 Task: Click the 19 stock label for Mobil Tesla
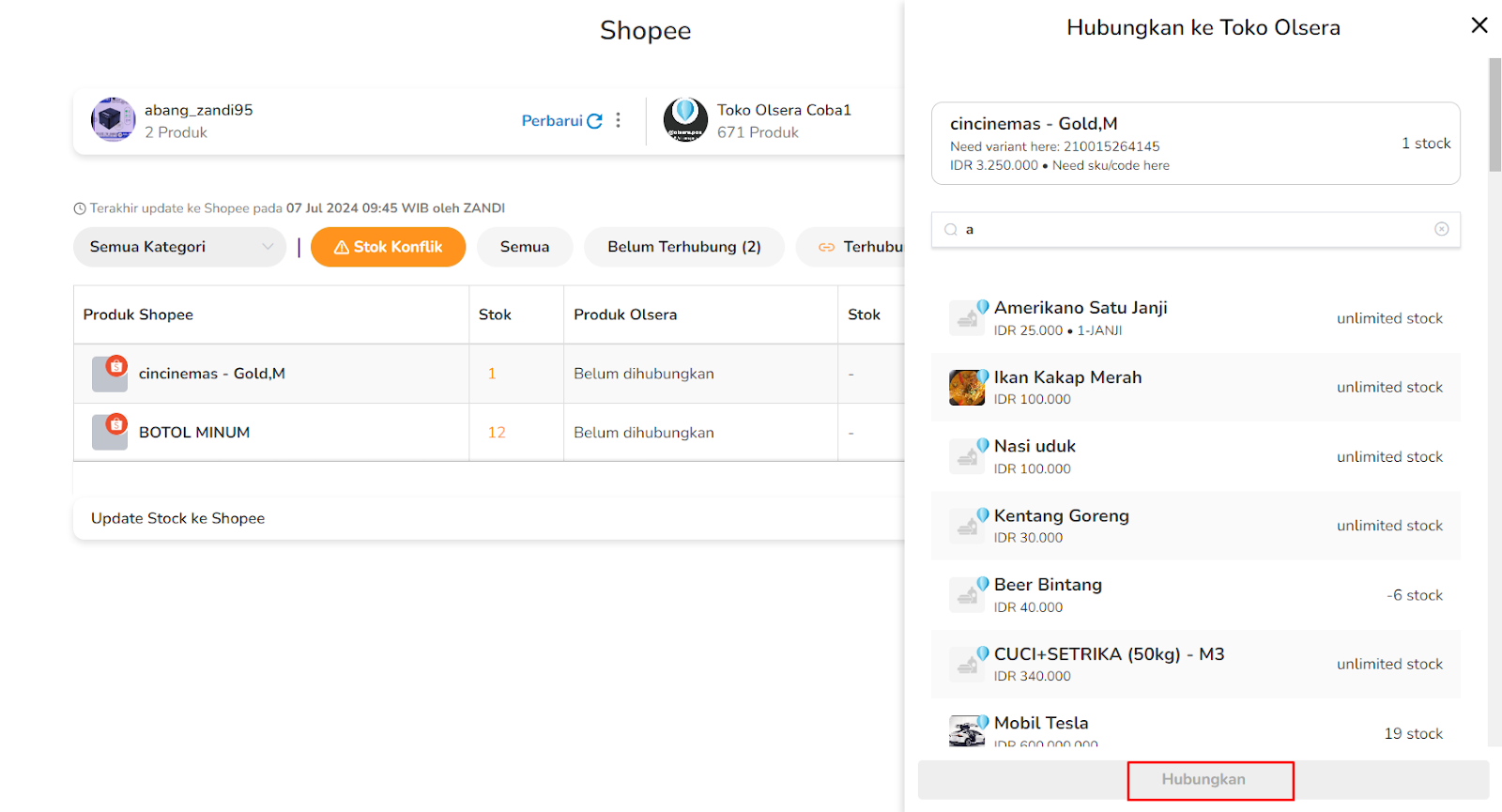click(x=1414, y=733)
